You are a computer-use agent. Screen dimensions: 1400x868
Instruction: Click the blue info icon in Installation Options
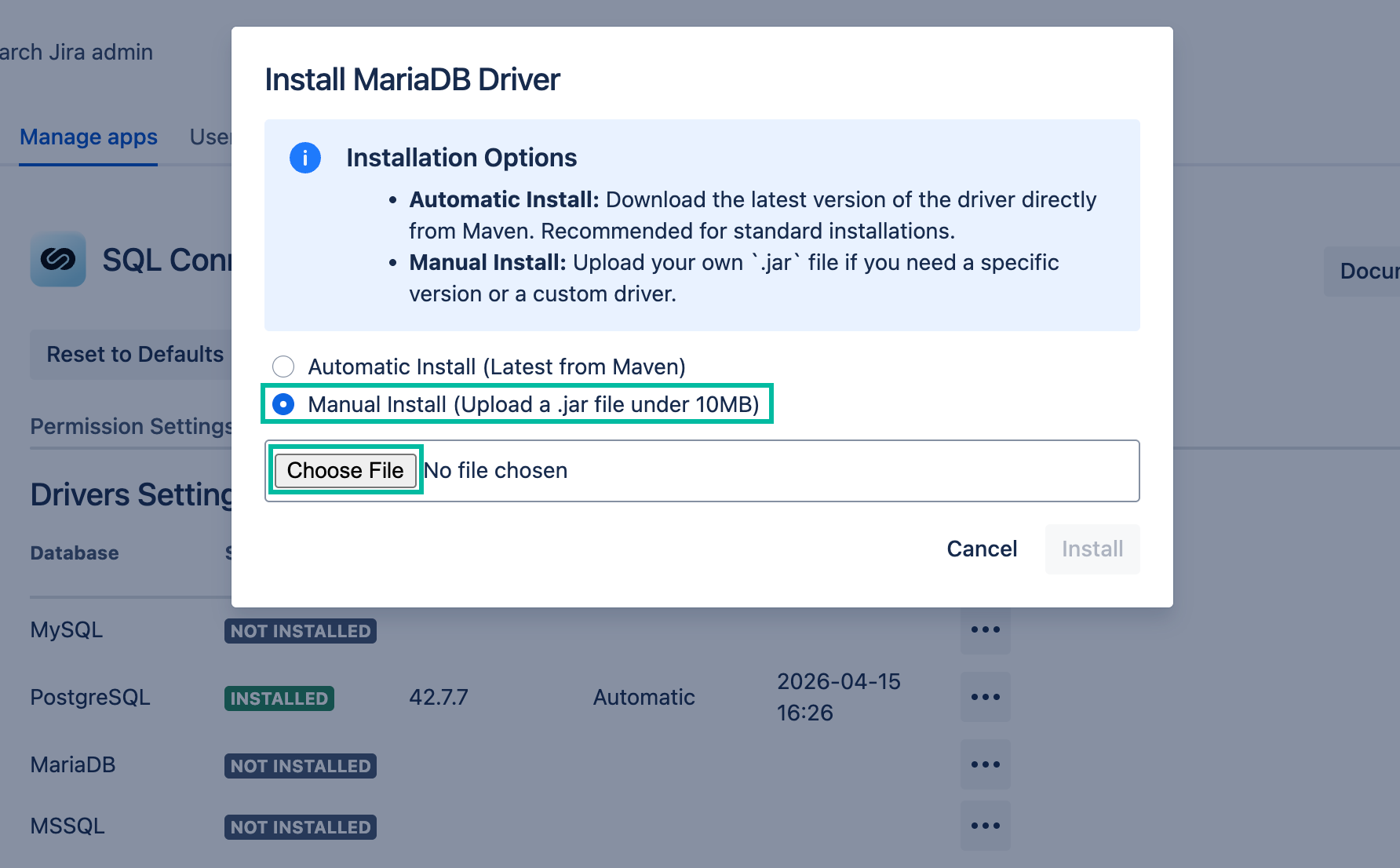click(x=305, y=158)
